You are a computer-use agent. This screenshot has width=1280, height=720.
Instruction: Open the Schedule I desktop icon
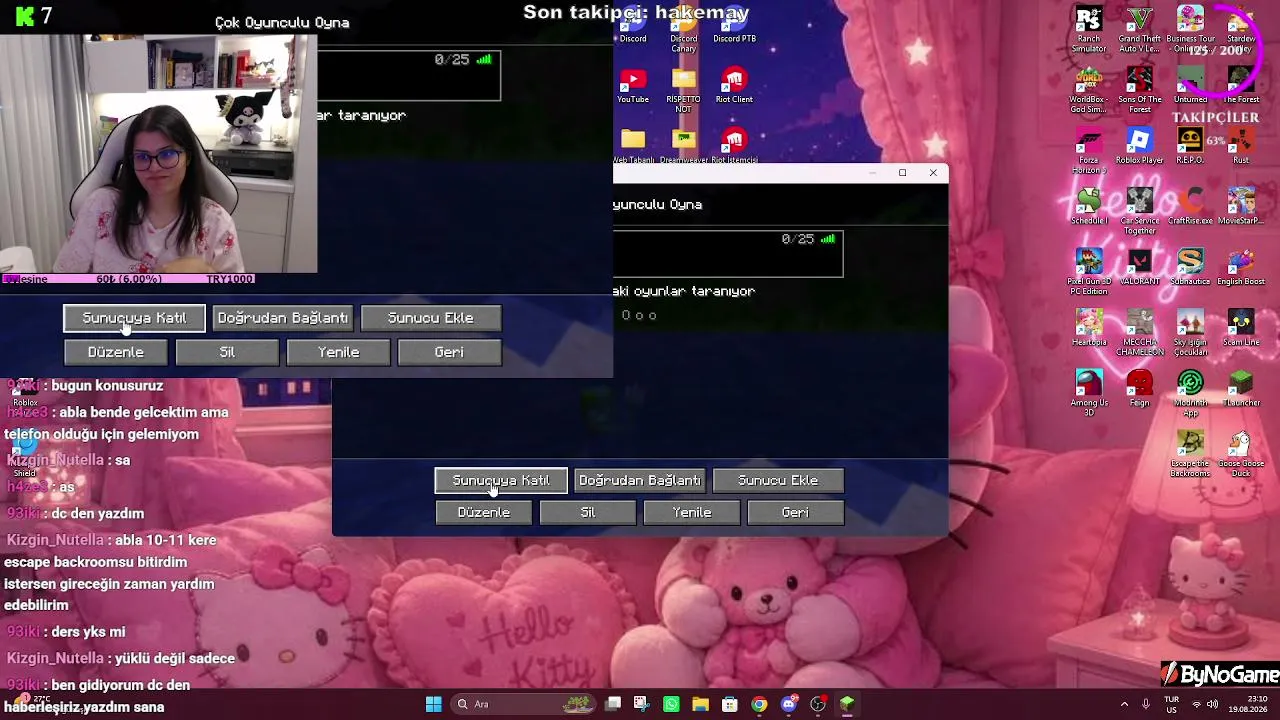(x=1089, y=207)
